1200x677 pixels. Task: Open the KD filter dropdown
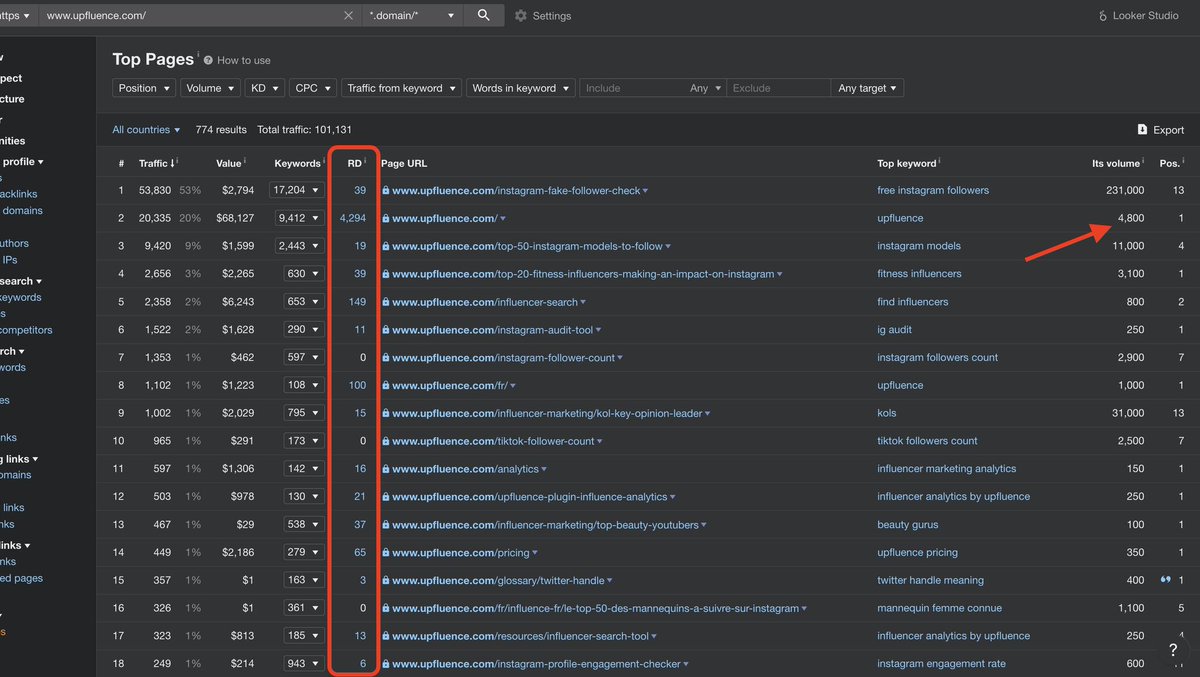point(264,88)
